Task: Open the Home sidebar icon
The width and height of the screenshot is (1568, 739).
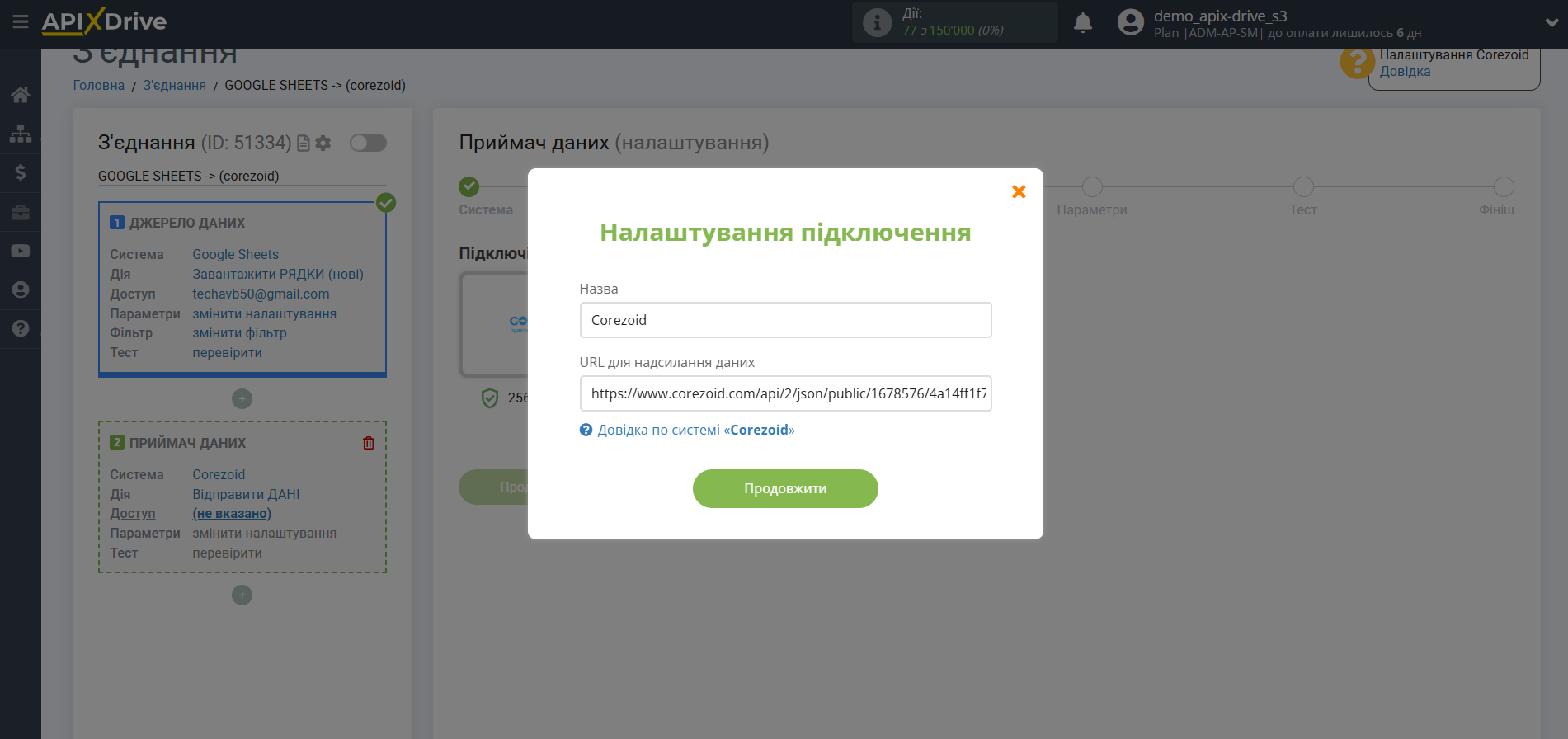Action: click(21, 95)
